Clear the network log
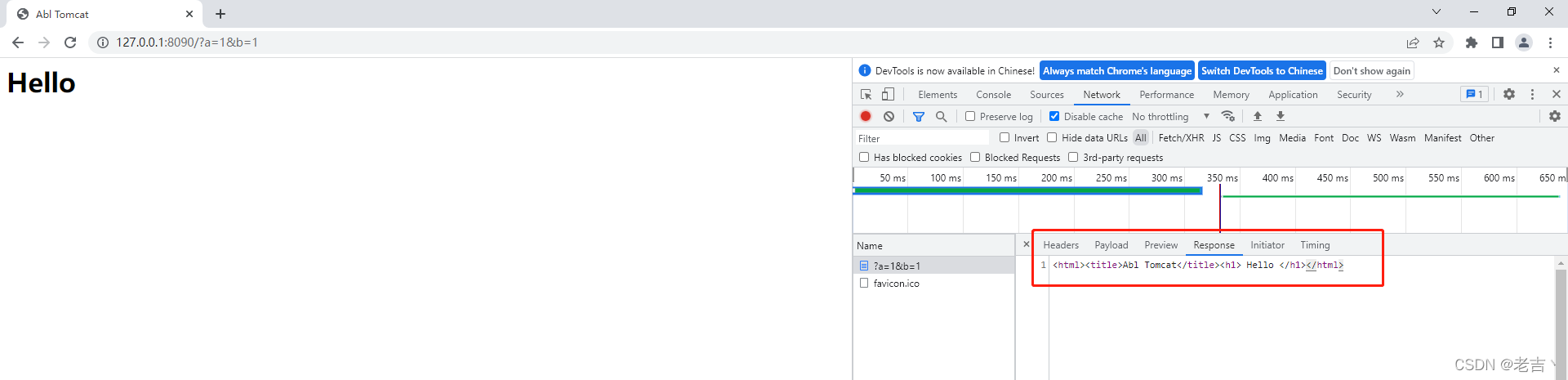The width and height of the screenshot is (1568, 380). [x=889, y=117]
